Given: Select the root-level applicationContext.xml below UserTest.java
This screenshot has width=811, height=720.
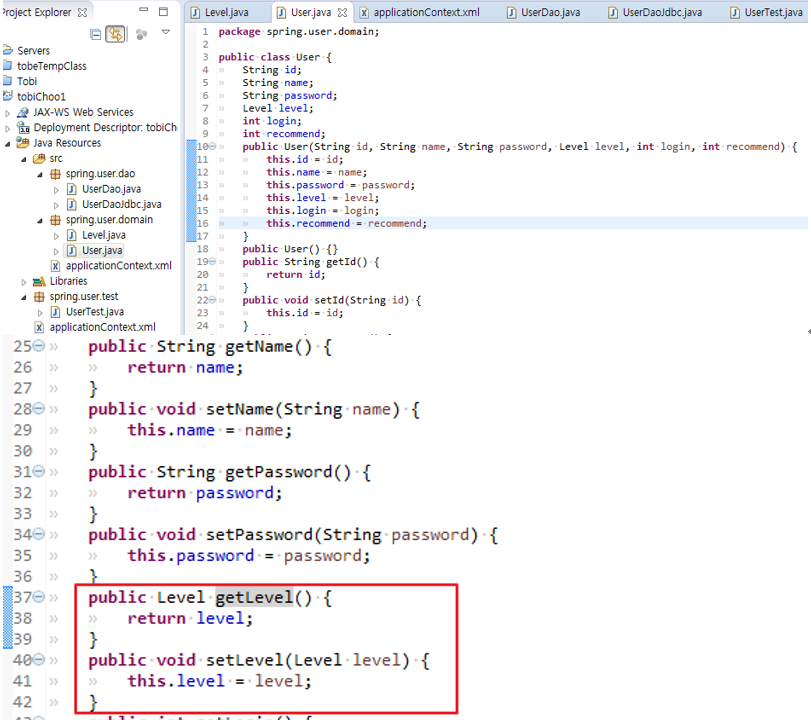Looking at the screenshot, I should (x=102, y=327).
